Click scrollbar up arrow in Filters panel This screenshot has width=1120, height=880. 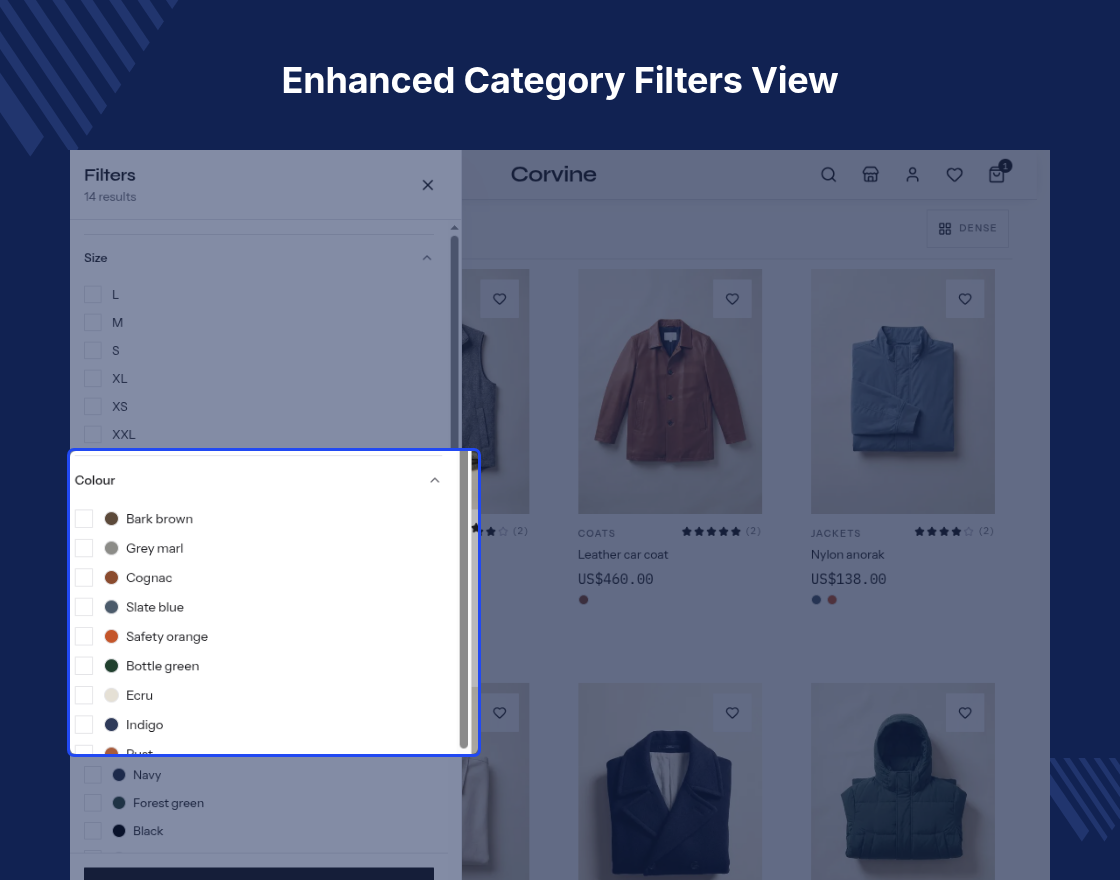tap(454, 228)
